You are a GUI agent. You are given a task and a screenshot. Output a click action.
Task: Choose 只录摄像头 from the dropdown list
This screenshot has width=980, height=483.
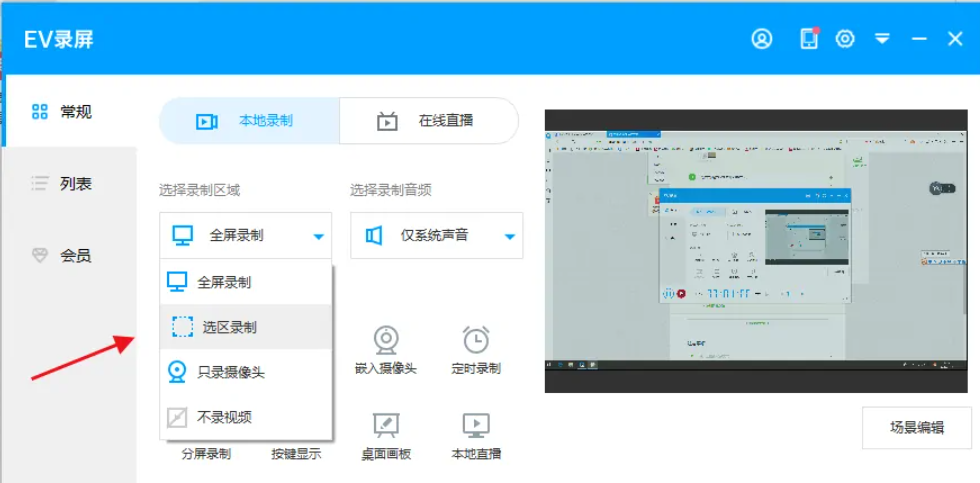pos(246,372)
